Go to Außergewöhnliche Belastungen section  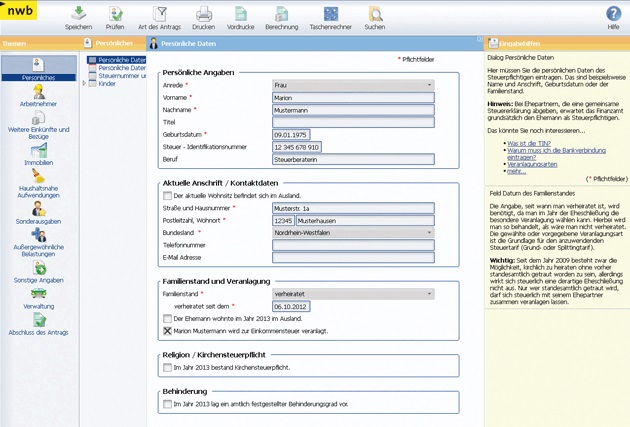pos(40,243)
